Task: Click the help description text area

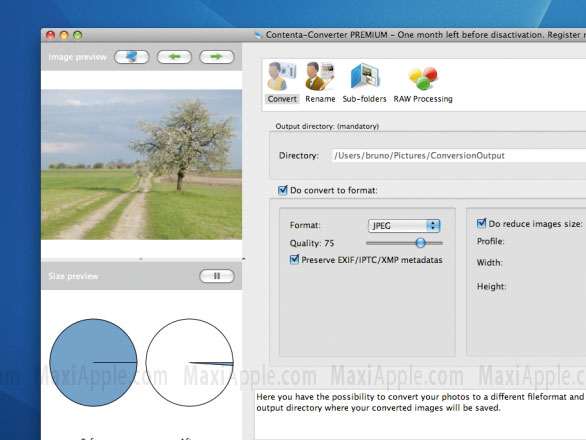Action: [x=420, y=415]
